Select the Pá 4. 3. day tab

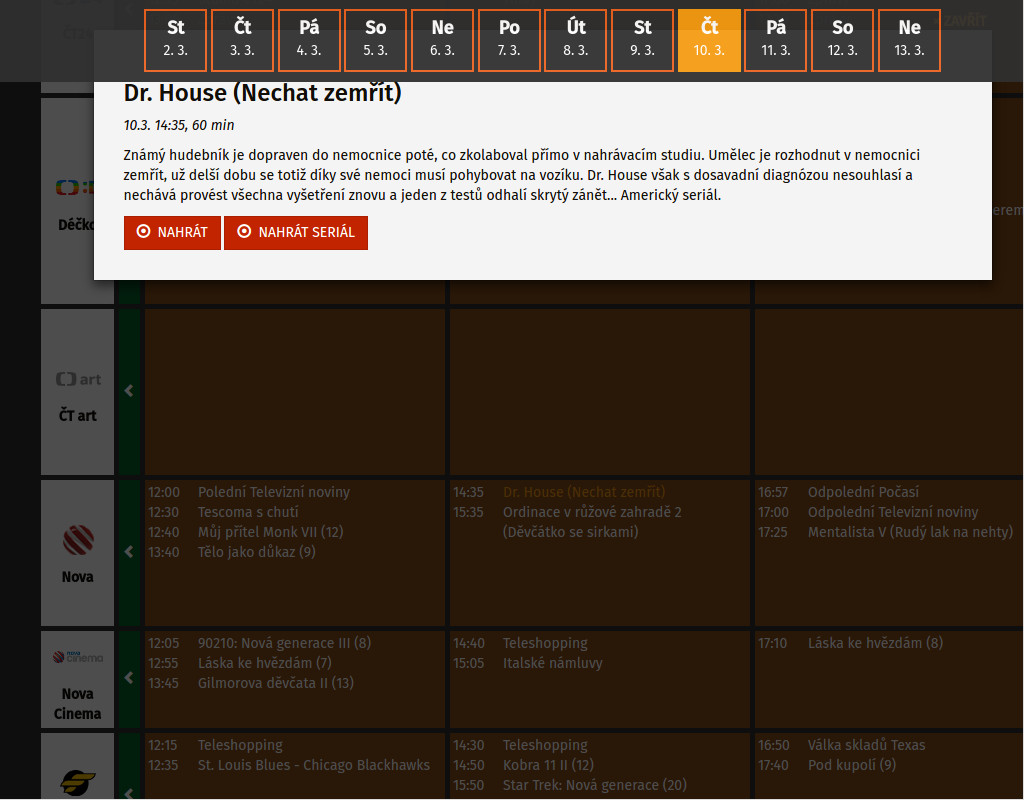point(309,40)
